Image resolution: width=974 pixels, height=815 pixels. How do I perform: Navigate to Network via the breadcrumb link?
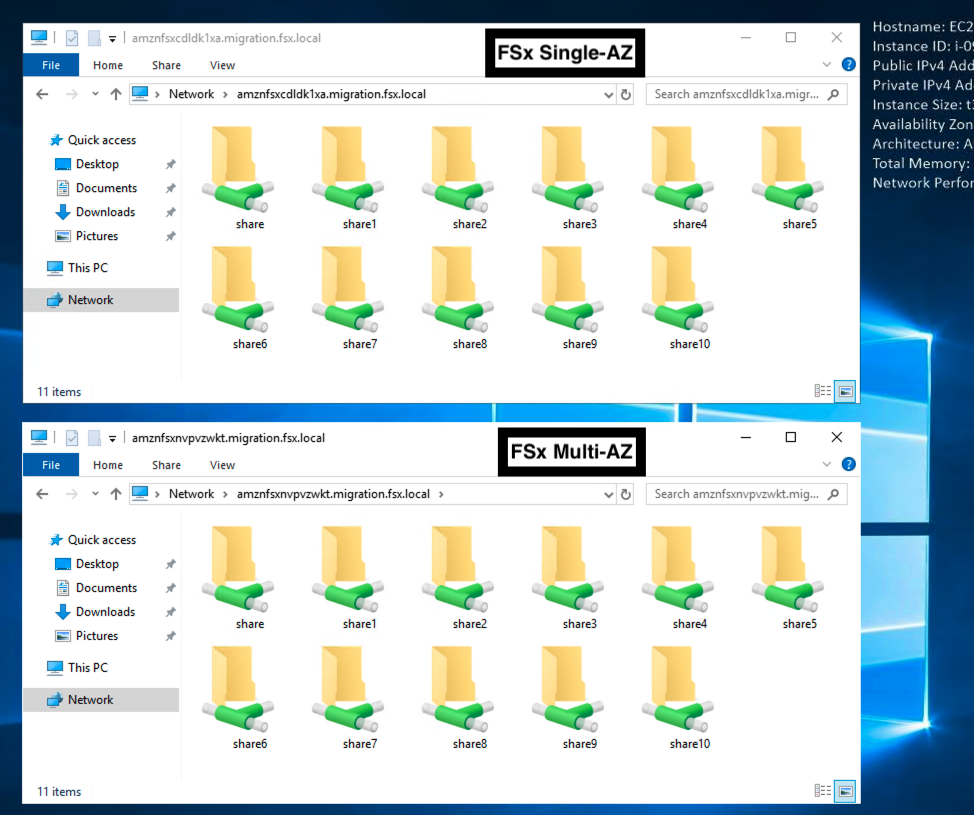coord(192,93)
